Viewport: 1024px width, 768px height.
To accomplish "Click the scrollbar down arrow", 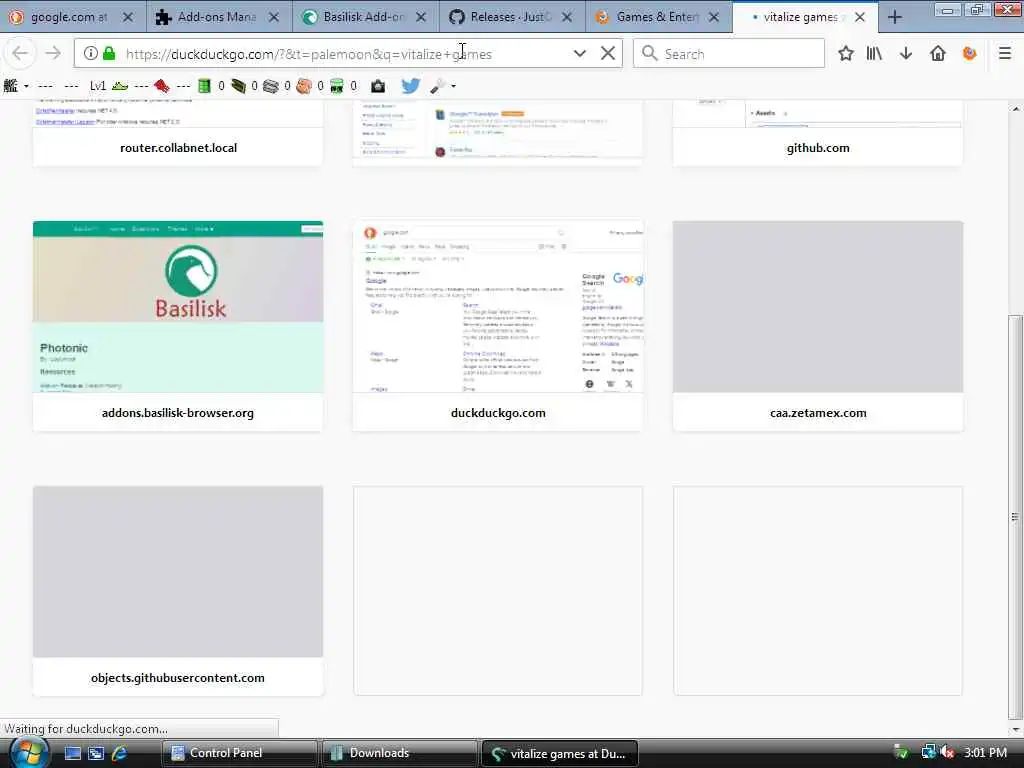I will pyautogui.click(x=1015, y=729).
